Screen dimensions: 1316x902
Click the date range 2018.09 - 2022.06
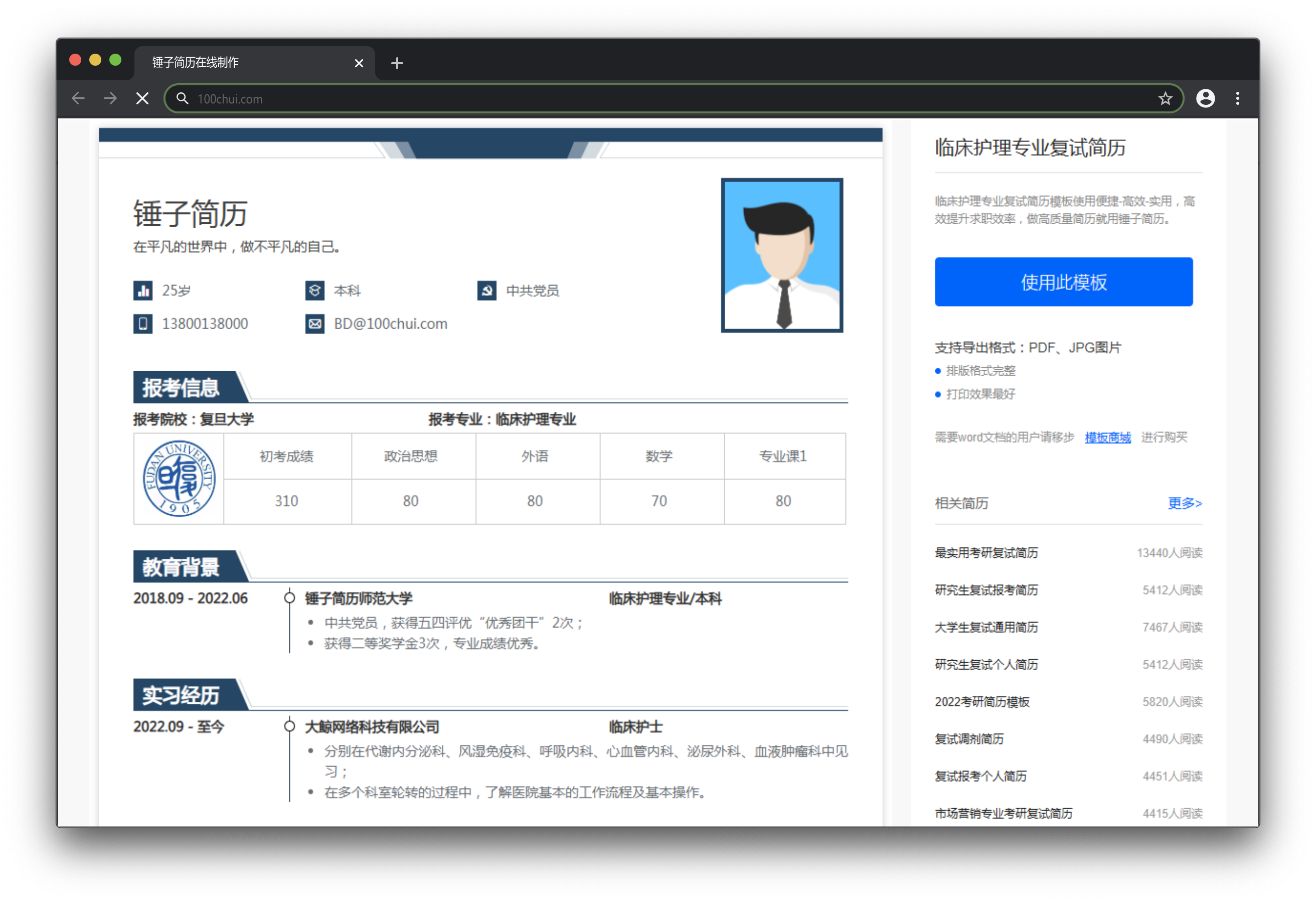(x=190, y=598)
